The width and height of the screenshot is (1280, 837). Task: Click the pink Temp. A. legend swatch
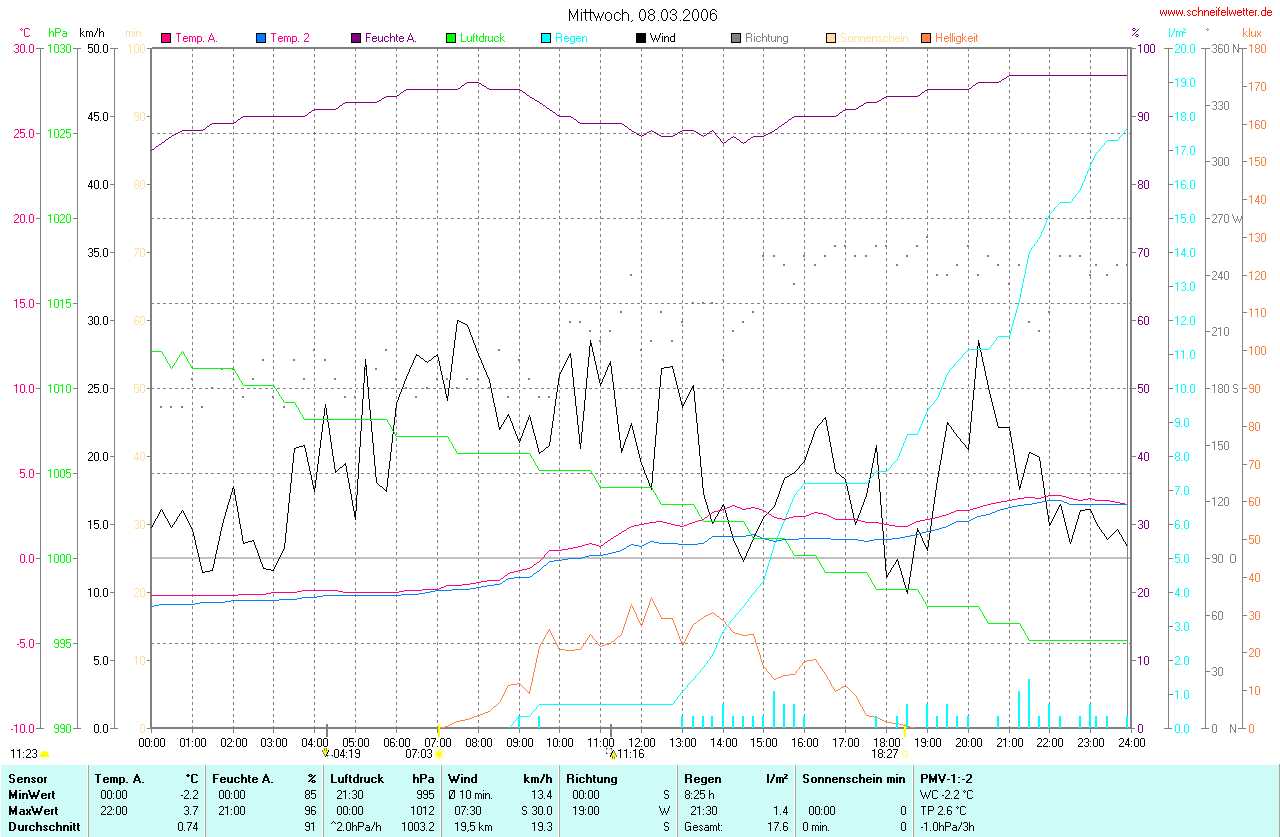click(x=166, y=38)
